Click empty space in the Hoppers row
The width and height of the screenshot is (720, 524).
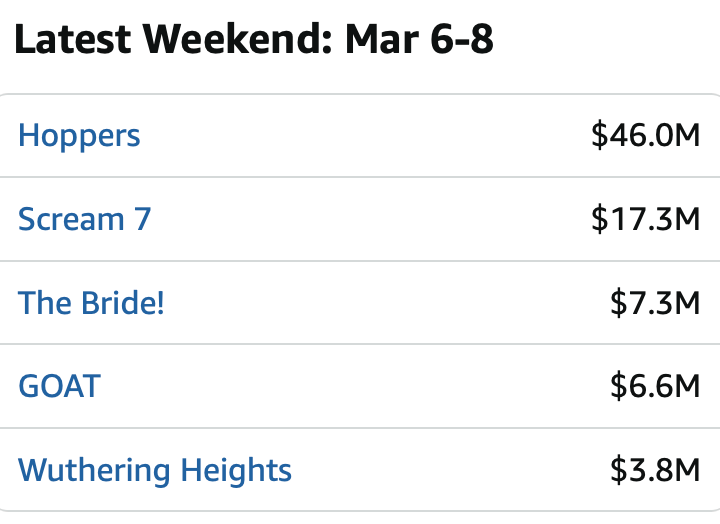click(363, 136)
